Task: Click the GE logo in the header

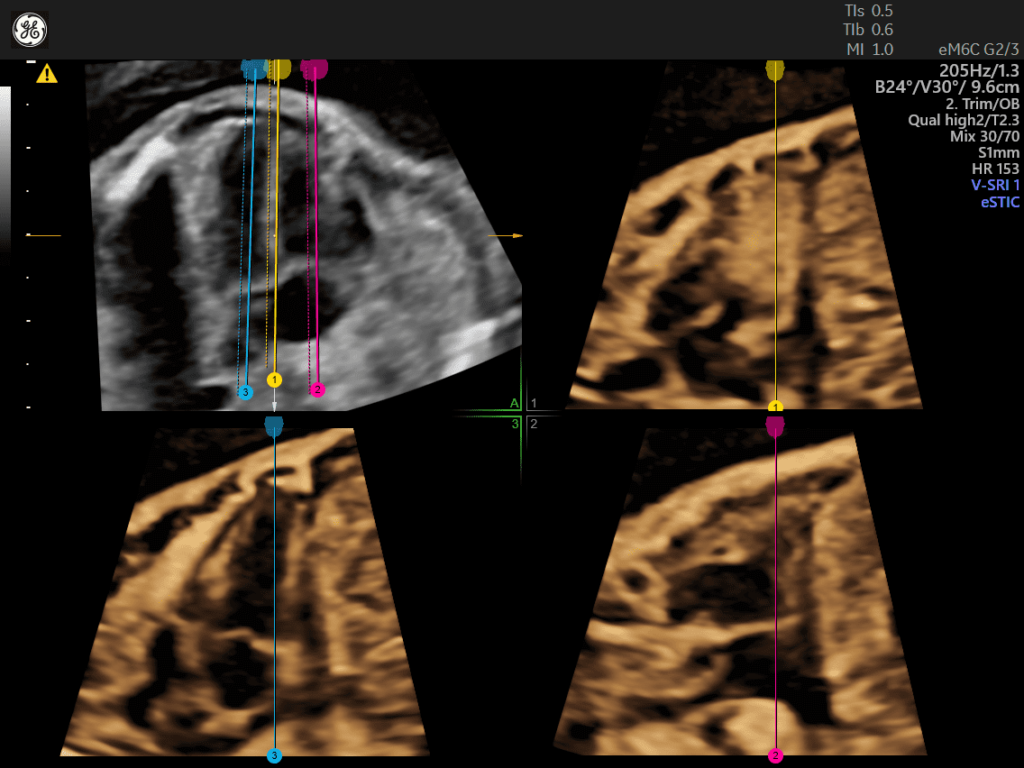Action: (x=29, y=30)
